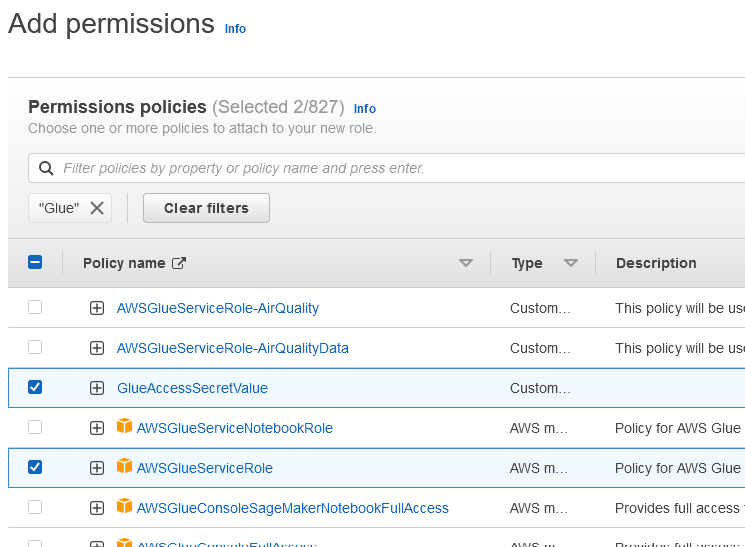Remove the "Glue" filter tag
Viewport: 745px width, 547px height.
tap(97, 208)
